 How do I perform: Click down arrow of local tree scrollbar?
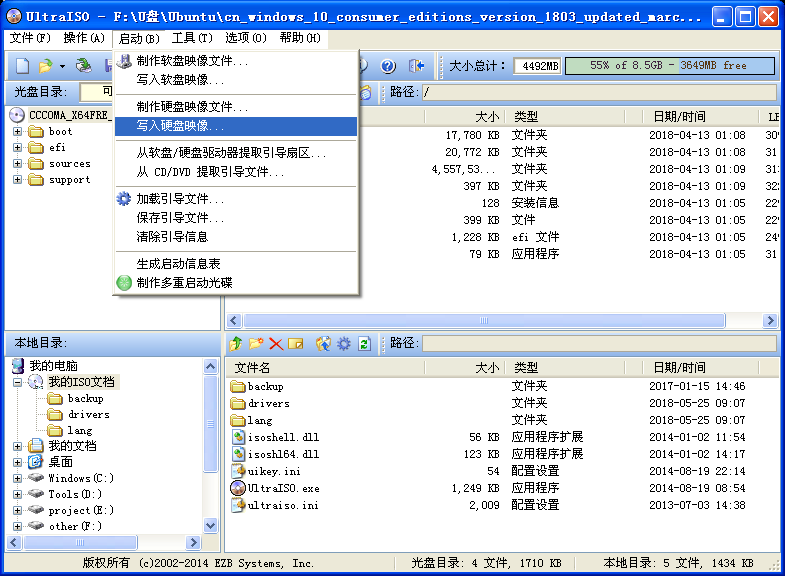(211, 525)
